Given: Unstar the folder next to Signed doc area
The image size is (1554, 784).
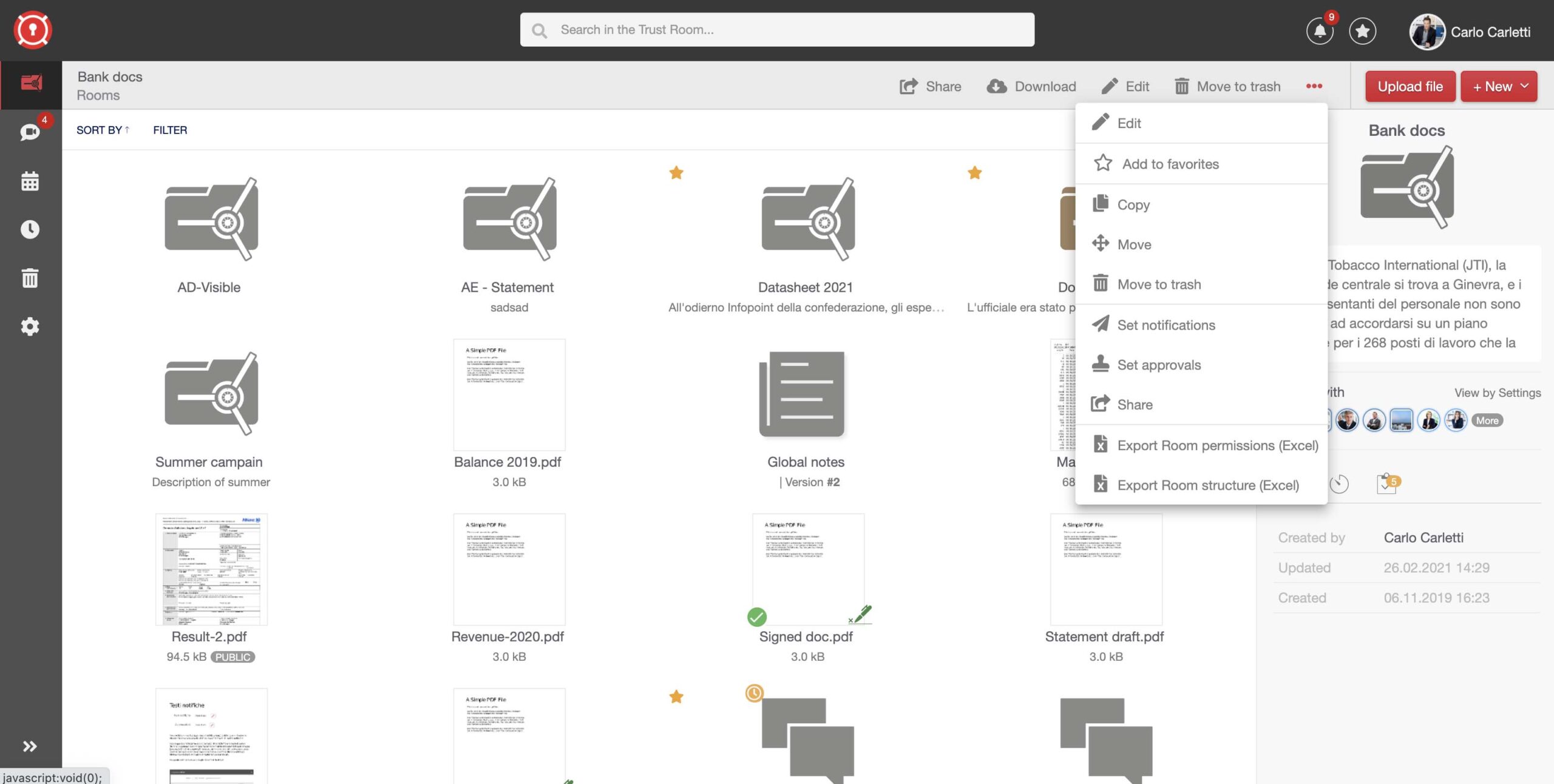Looking at the screenshot, I should 676,696.
